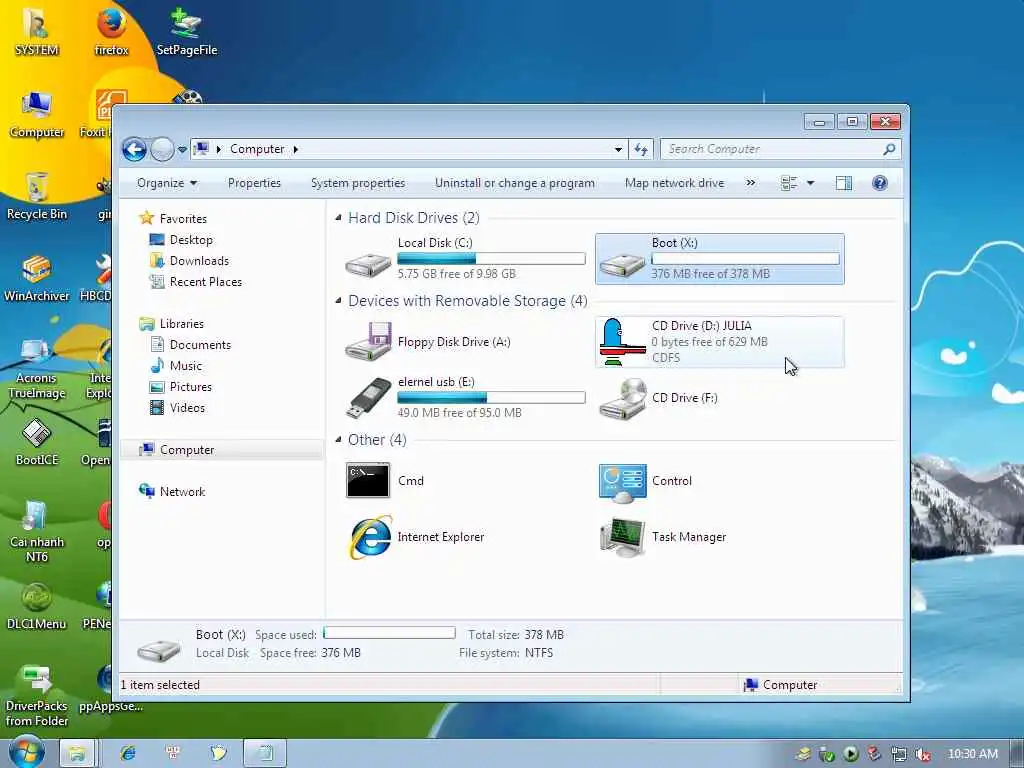Screen dimensions: 1024x768
Task: Open Desktop in Favorites
Action: click(x=191, y=240)
